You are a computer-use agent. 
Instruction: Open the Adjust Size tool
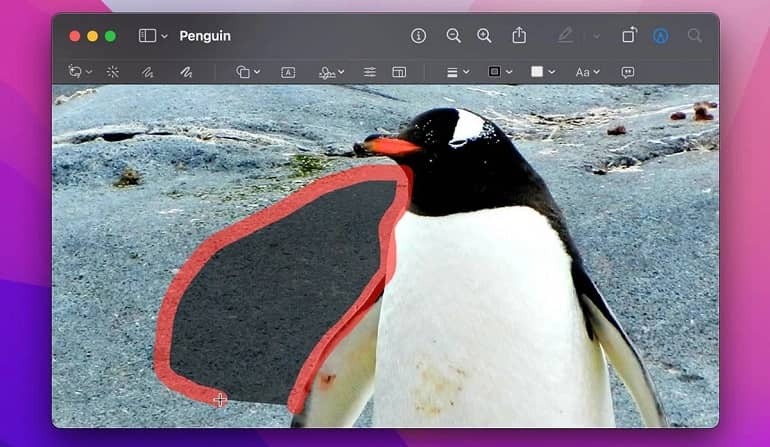coord(399,72)
